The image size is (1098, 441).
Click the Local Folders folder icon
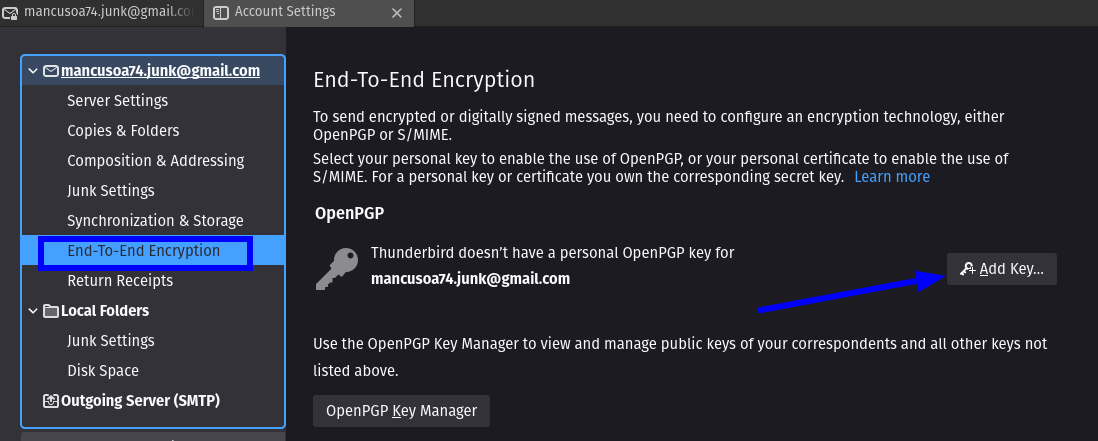click(50, 311)
